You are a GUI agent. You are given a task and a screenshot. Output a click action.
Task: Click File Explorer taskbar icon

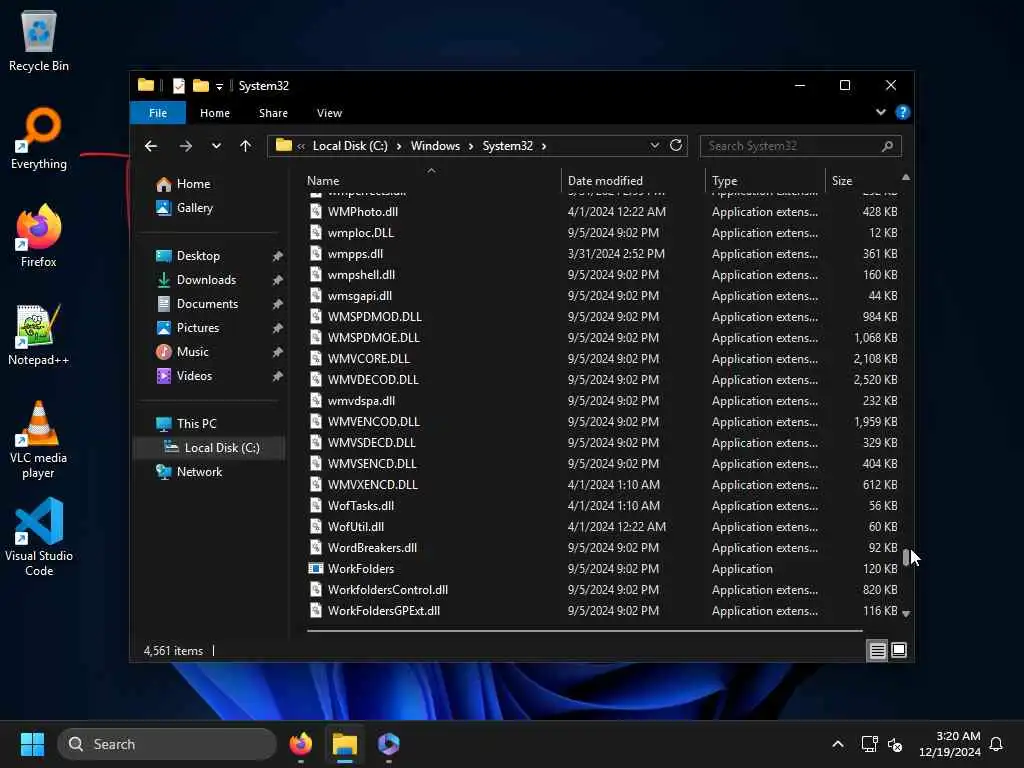click(345, 744)
